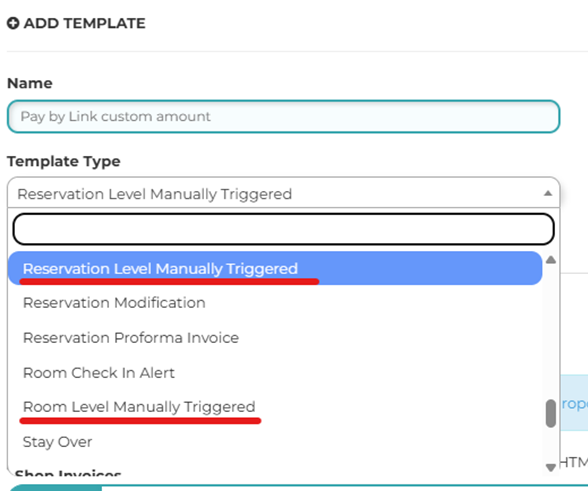The width and height of the screenshot is (588, 491).
Task: Click the Shop Invoices group header
Action: [68, 473]
